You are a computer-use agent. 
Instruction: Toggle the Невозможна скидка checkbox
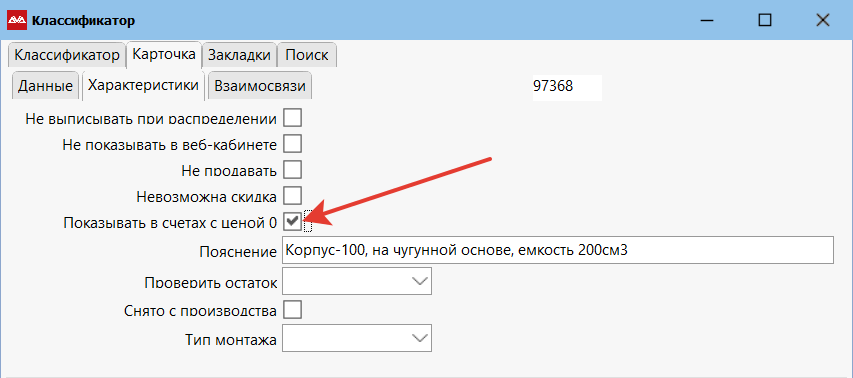pos(292,195)
